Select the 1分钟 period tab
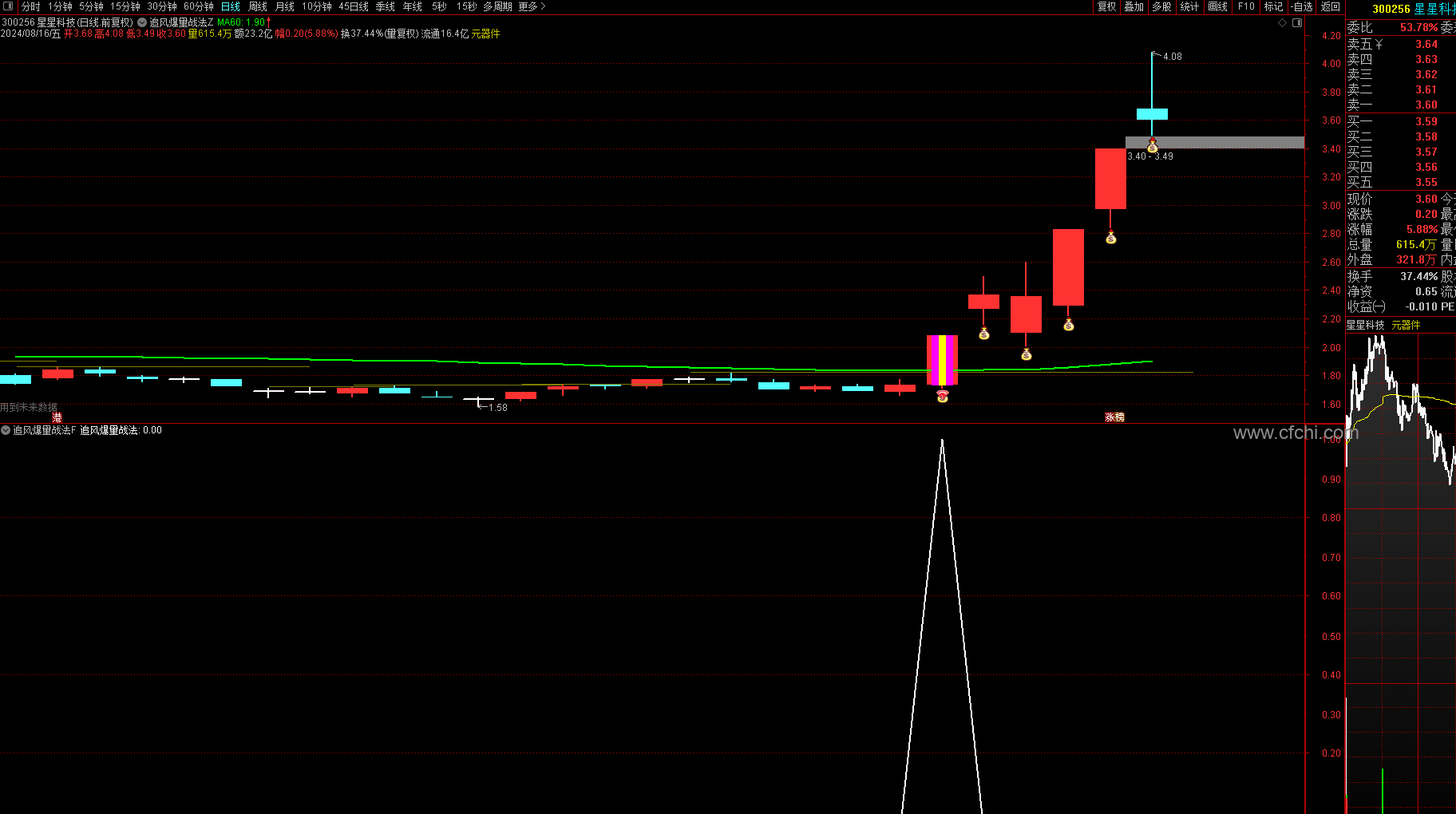1456x814 pixels. (60, 6)
